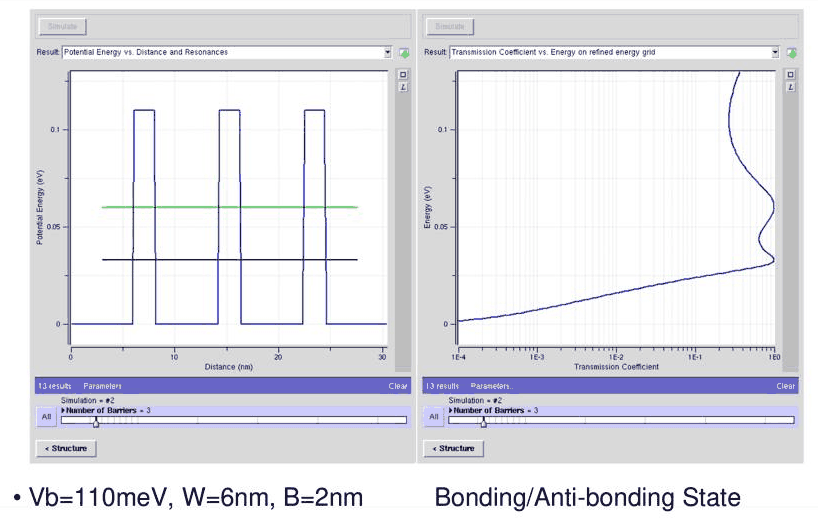
Task: Click Simulate button in left potential energy panel
Action: point(63,26)
